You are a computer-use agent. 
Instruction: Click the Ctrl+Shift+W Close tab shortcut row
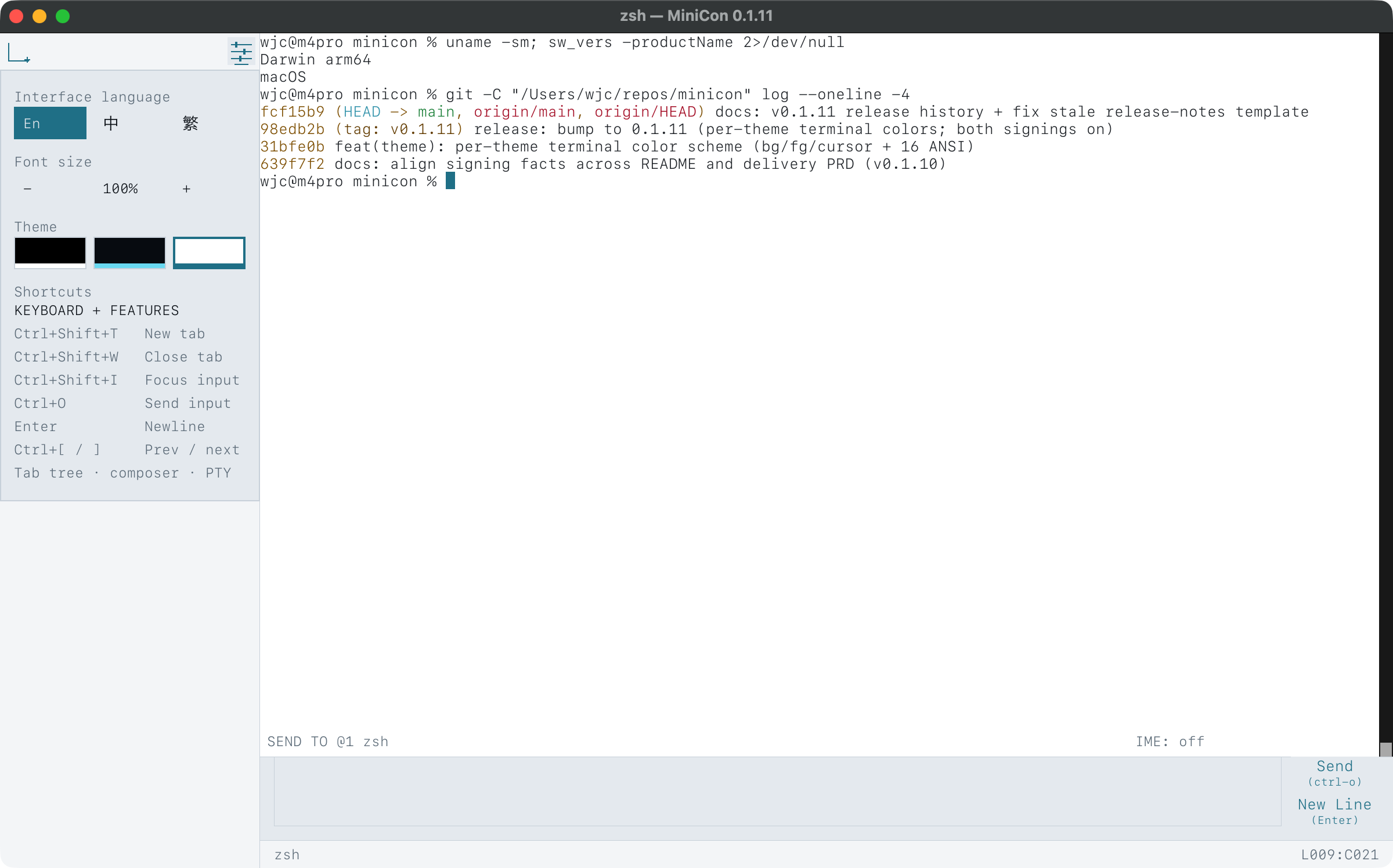point(127,357)
